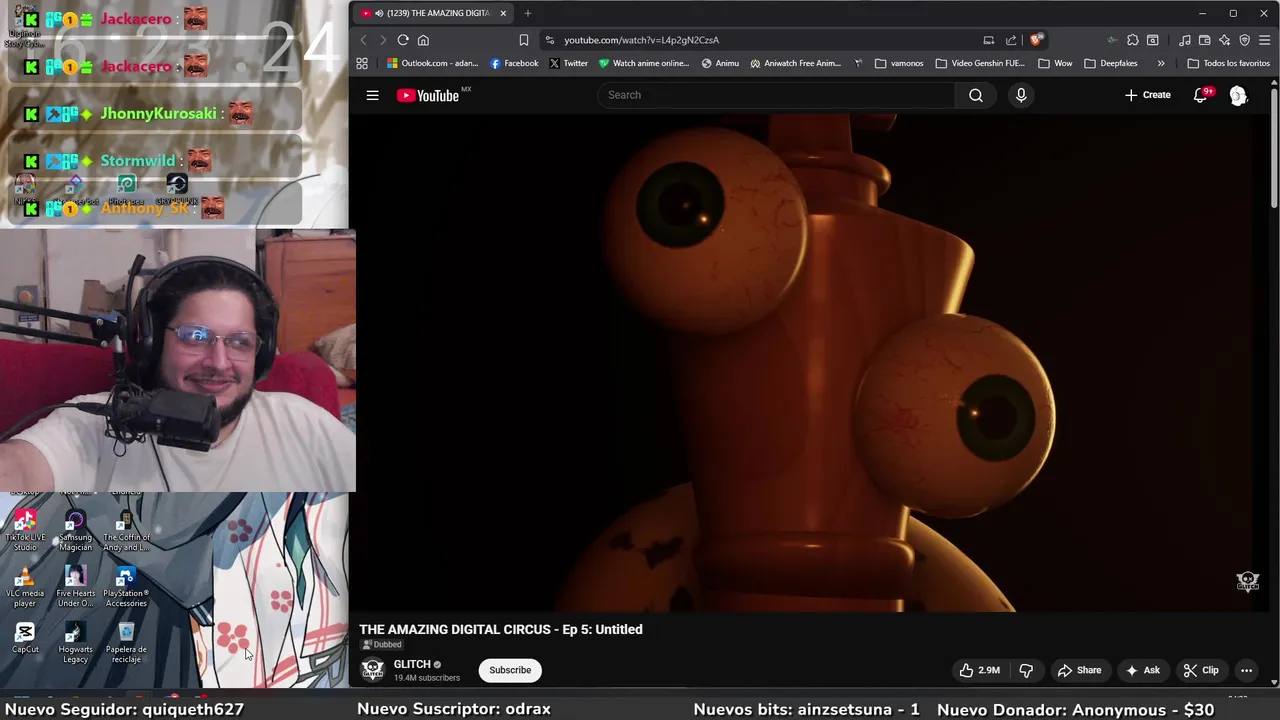Open the GLITCH channel avatar

(372, 670)
